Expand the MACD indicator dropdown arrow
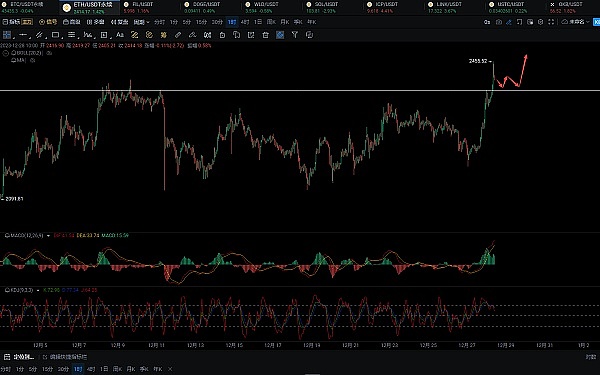 48,236
